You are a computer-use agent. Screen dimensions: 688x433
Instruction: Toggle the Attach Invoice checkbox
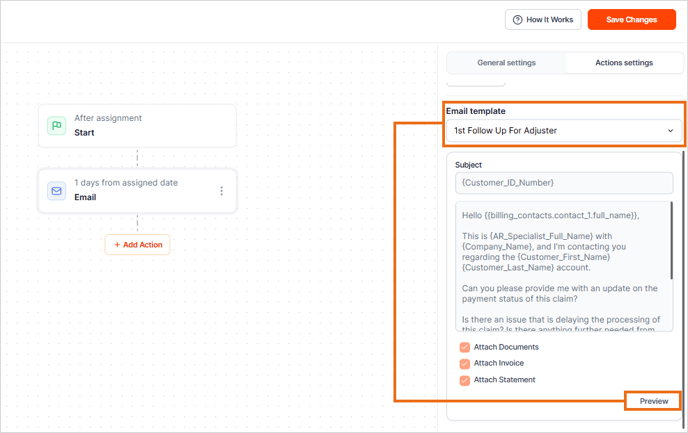464,364
